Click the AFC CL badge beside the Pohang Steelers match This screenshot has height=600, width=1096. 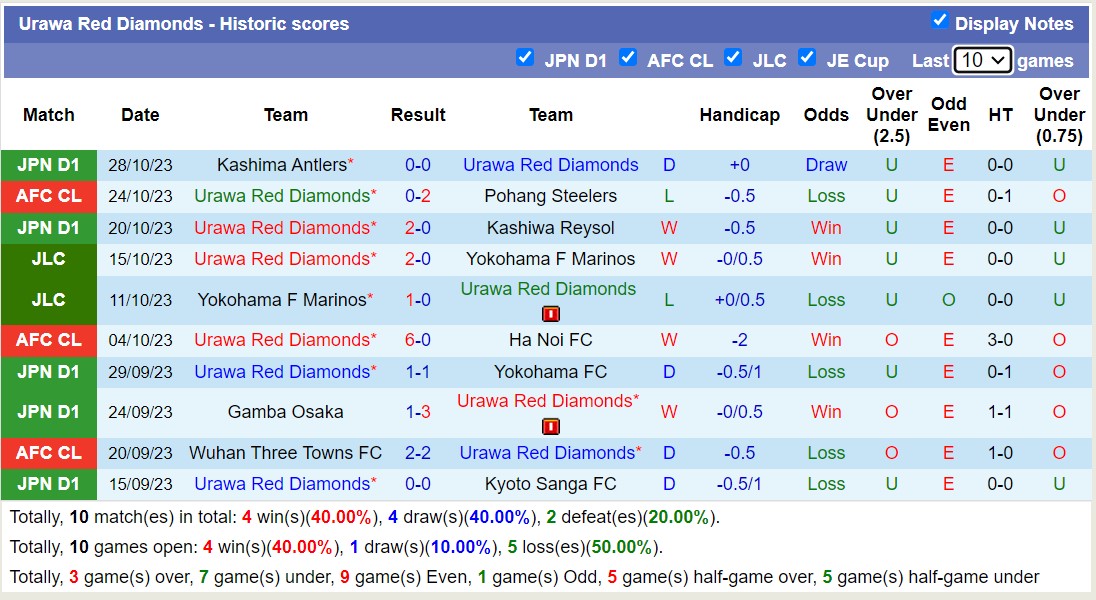coord(48,196)
